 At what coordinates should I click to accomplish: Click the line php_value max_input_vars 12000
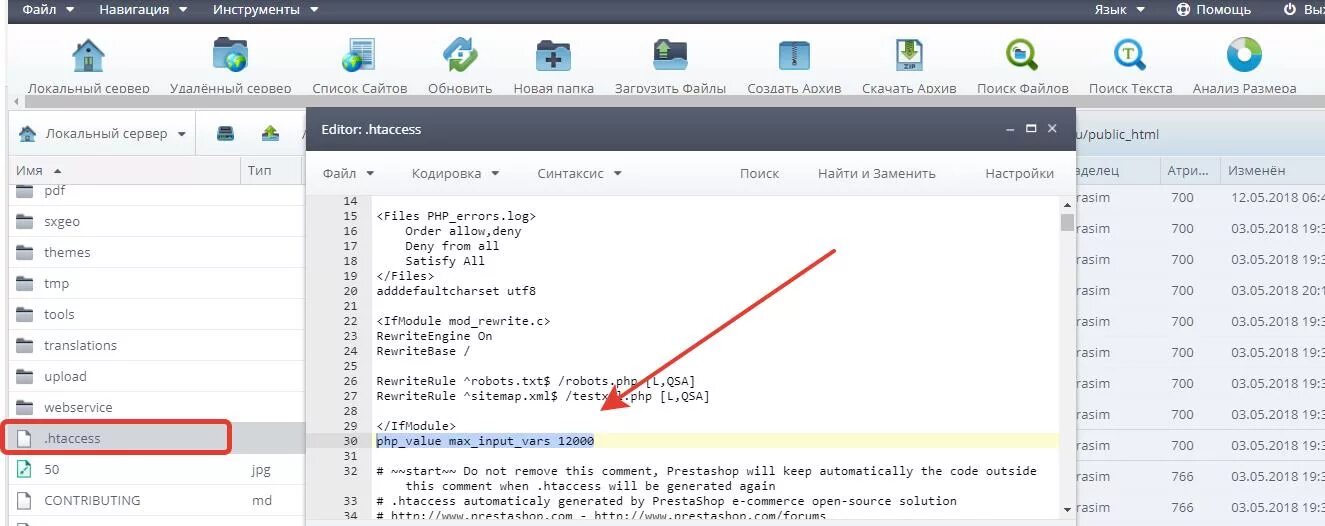pyautogui.click(x=485, y=441)
